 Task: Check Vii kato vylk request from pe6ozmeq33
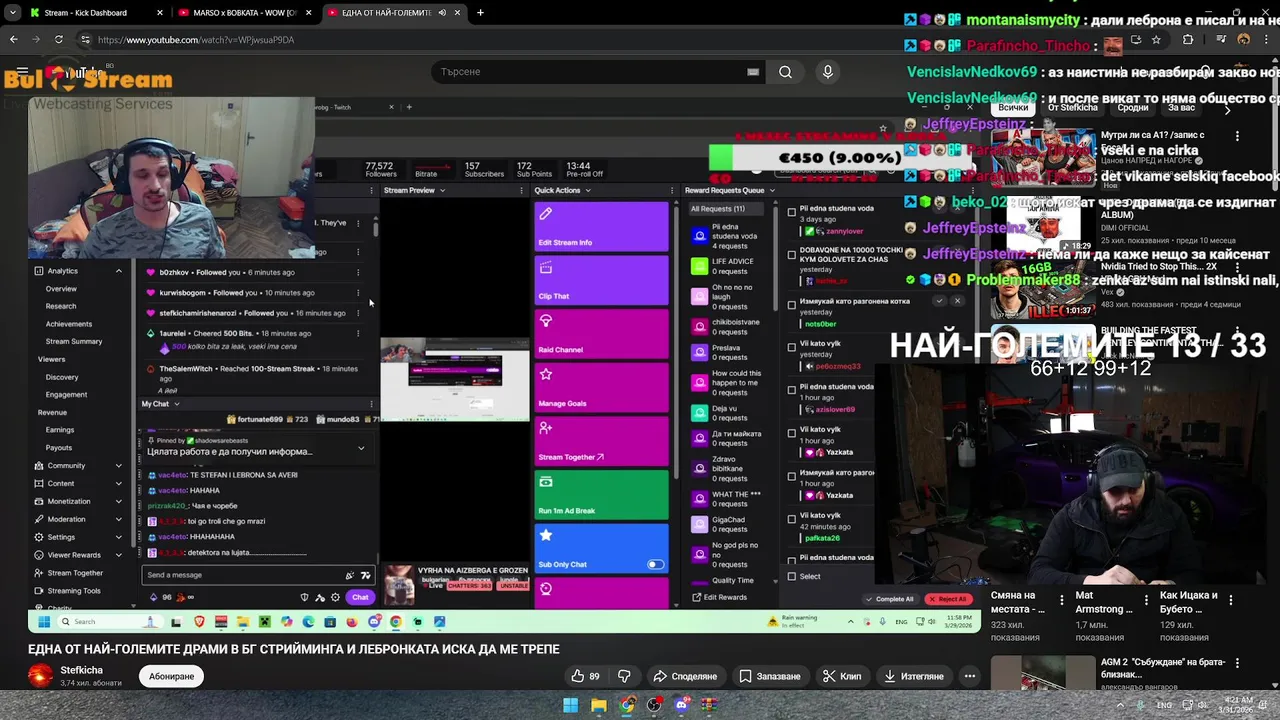tap(792, 347)
